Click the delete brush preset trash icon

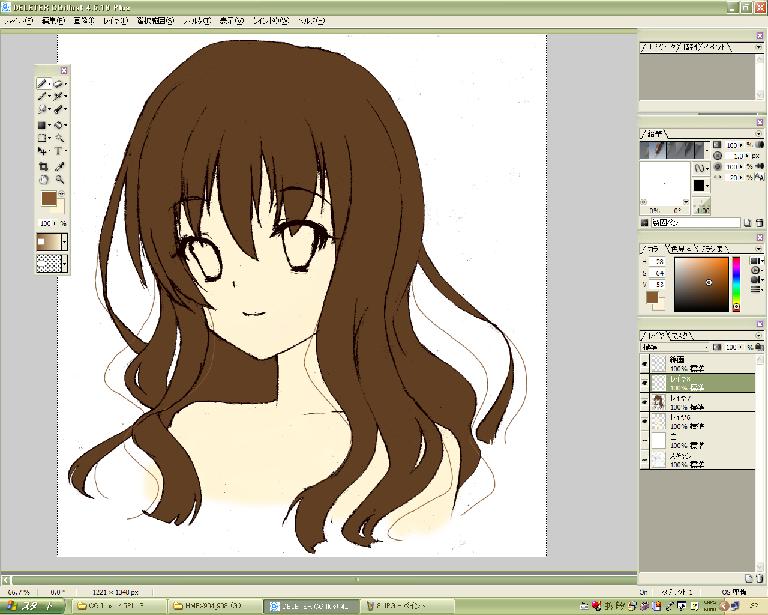[759, 223]
